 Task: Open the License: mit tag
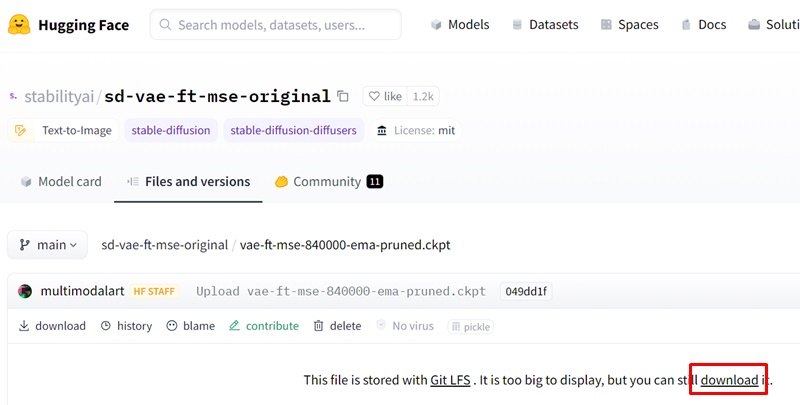pyautogui.click(x=416, y=131)
